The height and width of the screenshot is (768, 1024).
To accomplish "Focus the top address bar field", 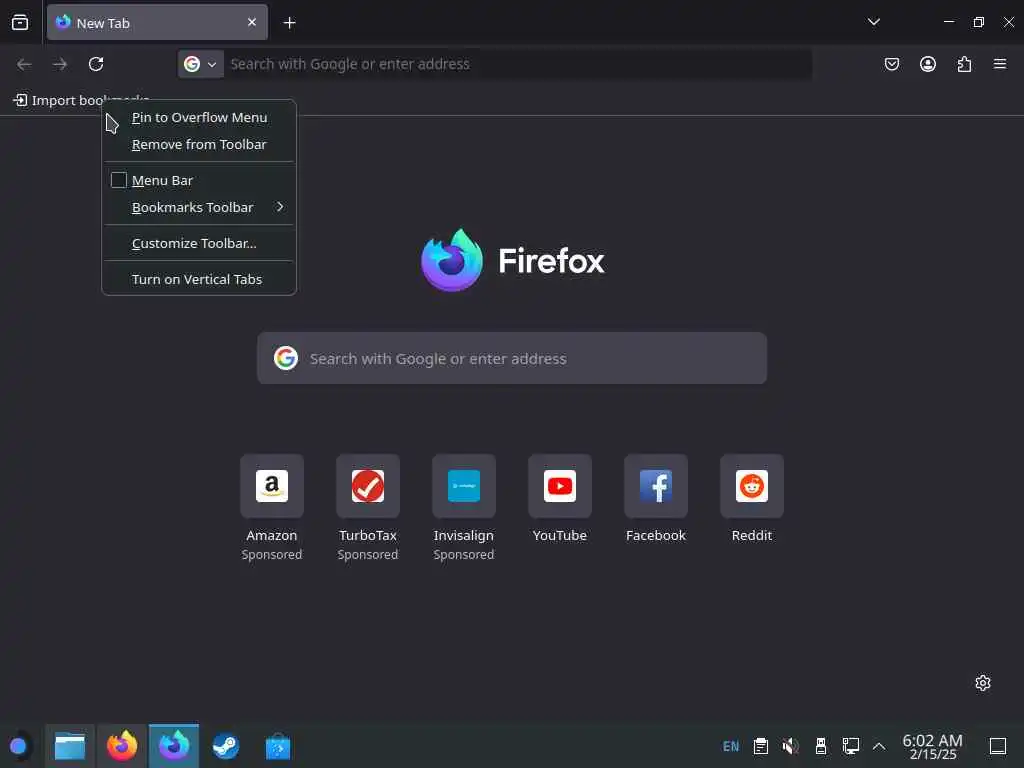I will point(517,64).
